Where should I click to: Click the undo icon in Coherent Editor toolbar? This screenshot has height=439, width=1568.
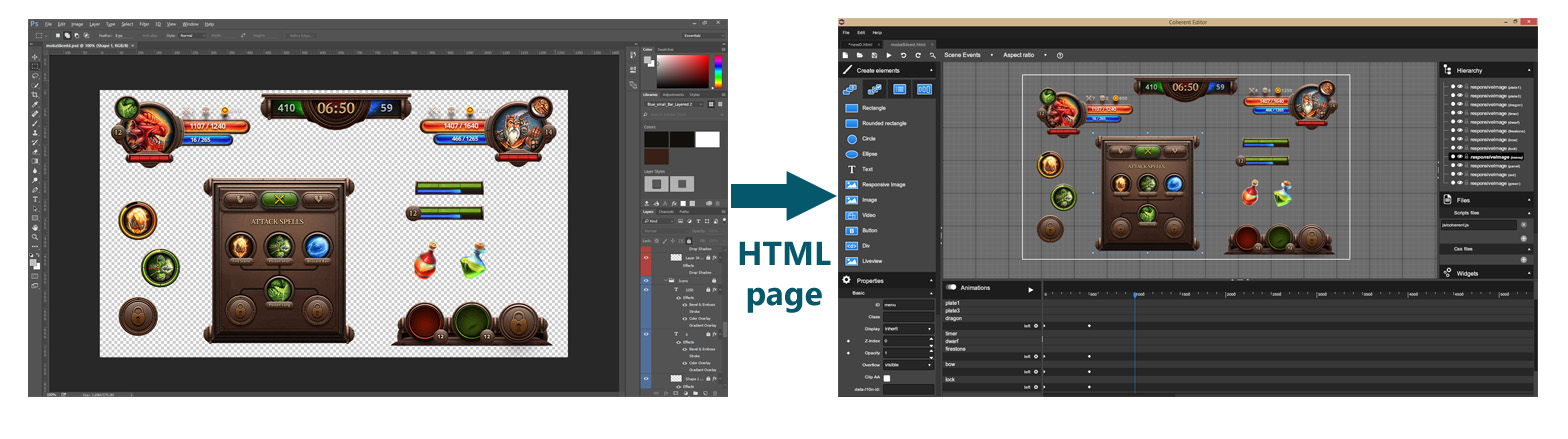click(x=903, y=55)
